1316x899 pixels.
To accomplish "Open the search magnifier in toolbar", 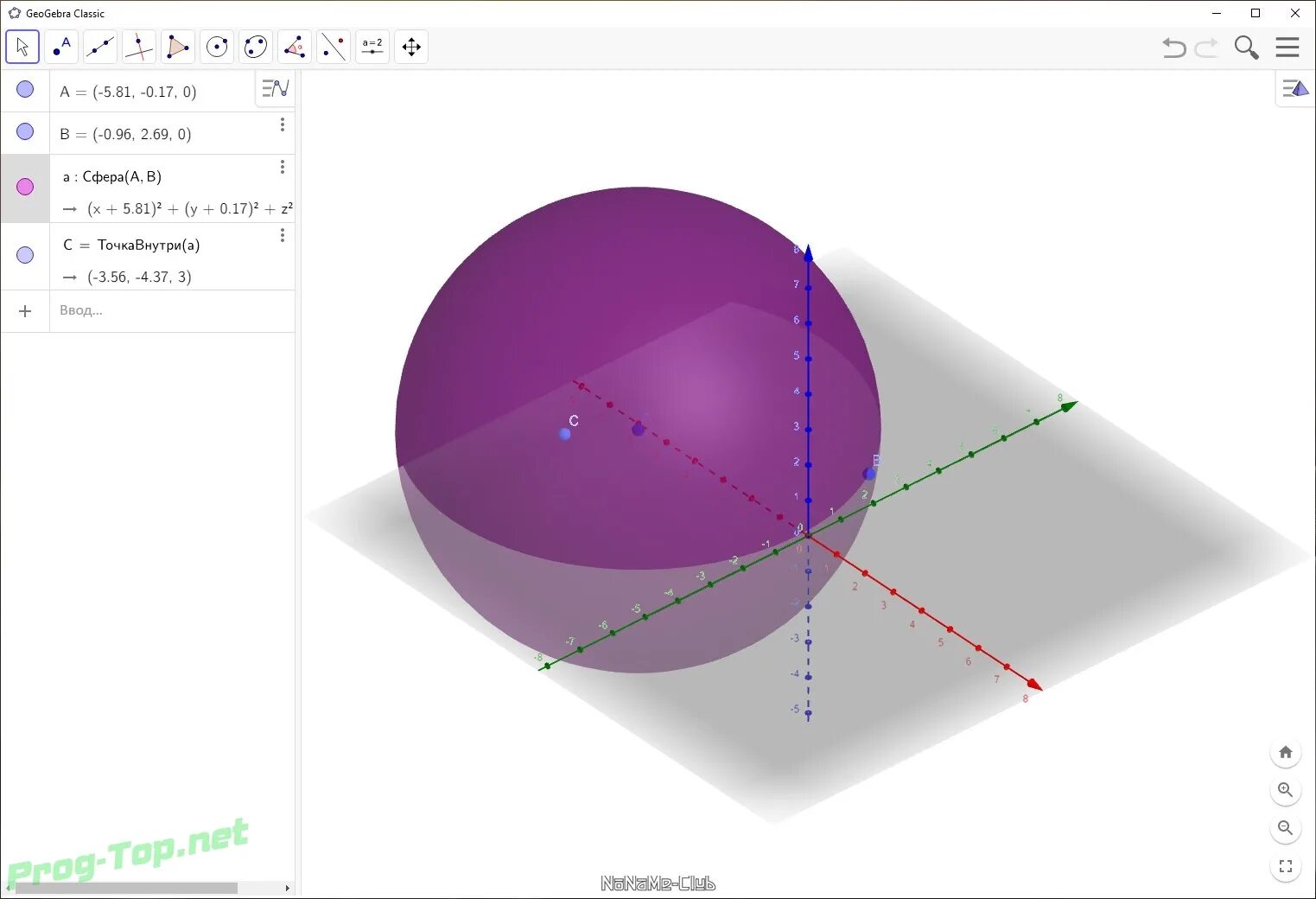I will click(1246, 48).
